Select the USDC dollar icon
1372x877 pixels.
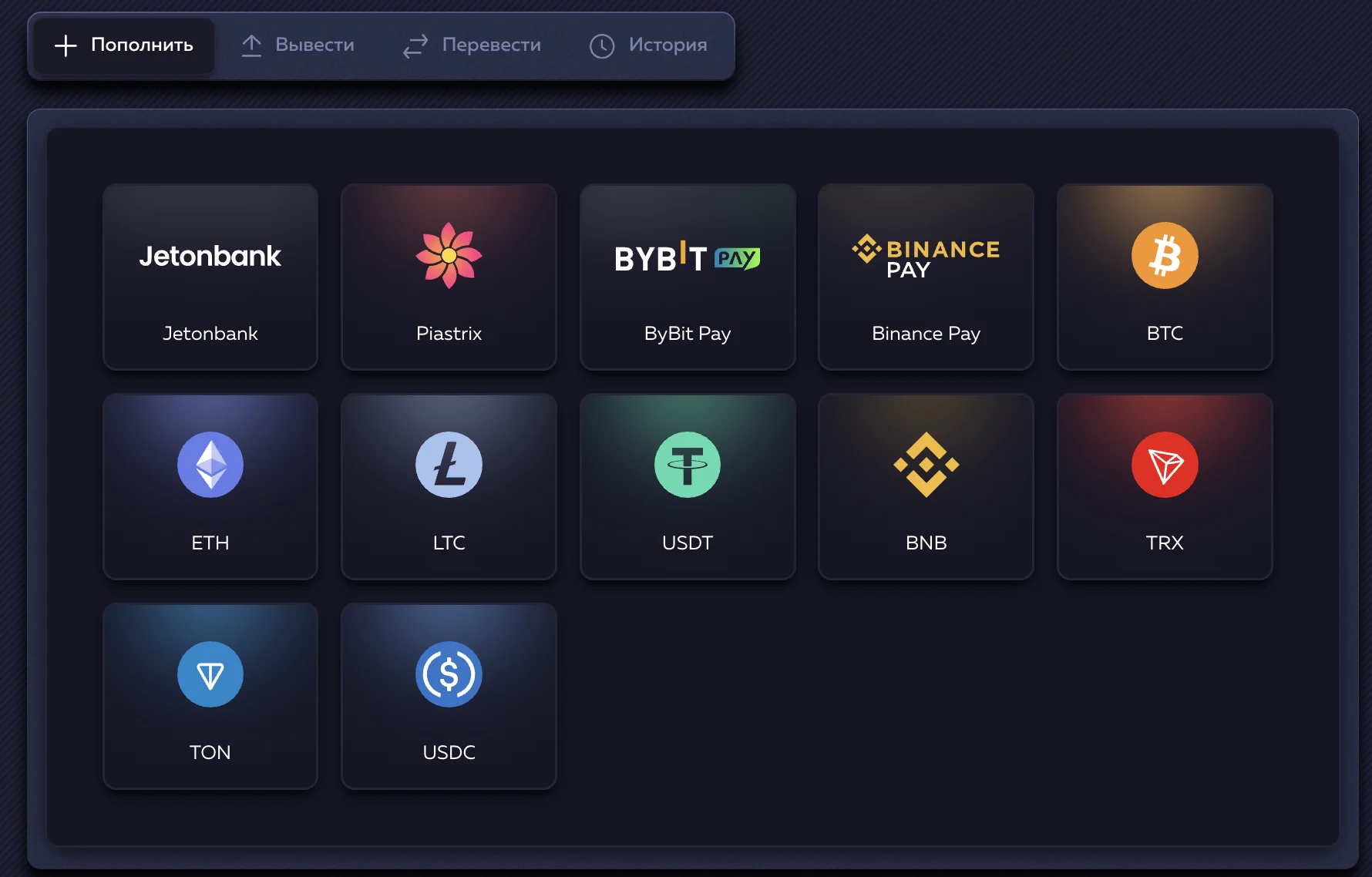[x=449, y=674]
